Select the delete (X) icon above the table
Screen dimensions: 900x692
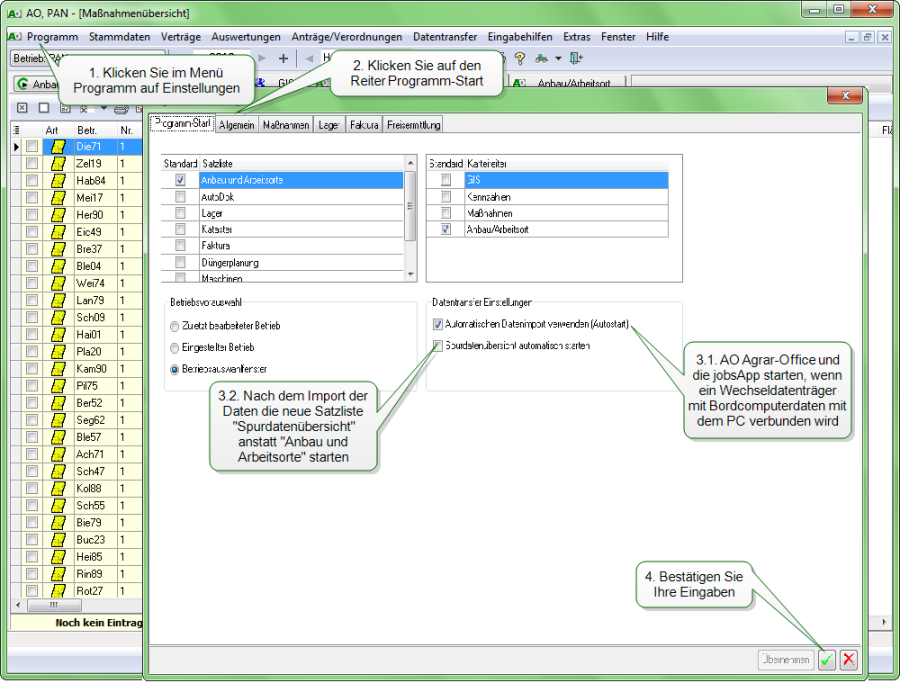pos(22,108)
